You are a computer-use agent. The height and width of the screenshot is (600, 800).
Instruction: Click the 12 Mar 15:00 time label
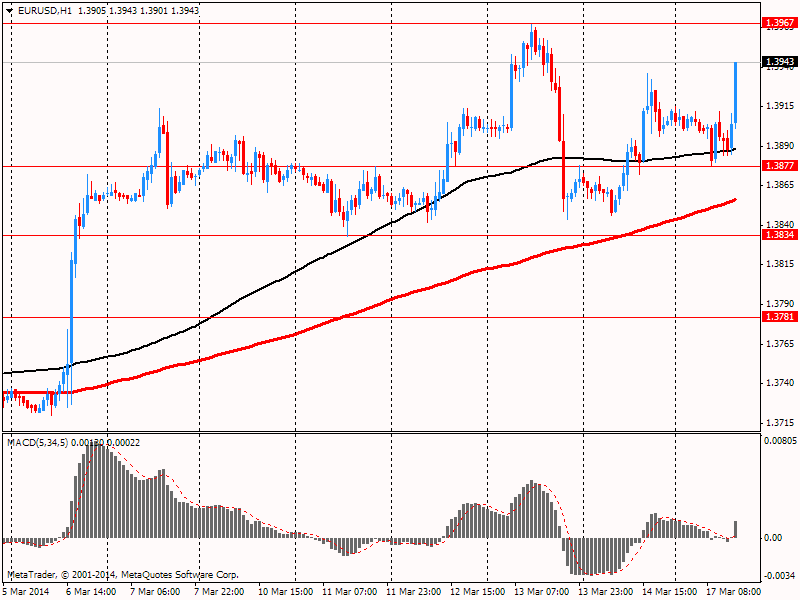pos(478,592)
